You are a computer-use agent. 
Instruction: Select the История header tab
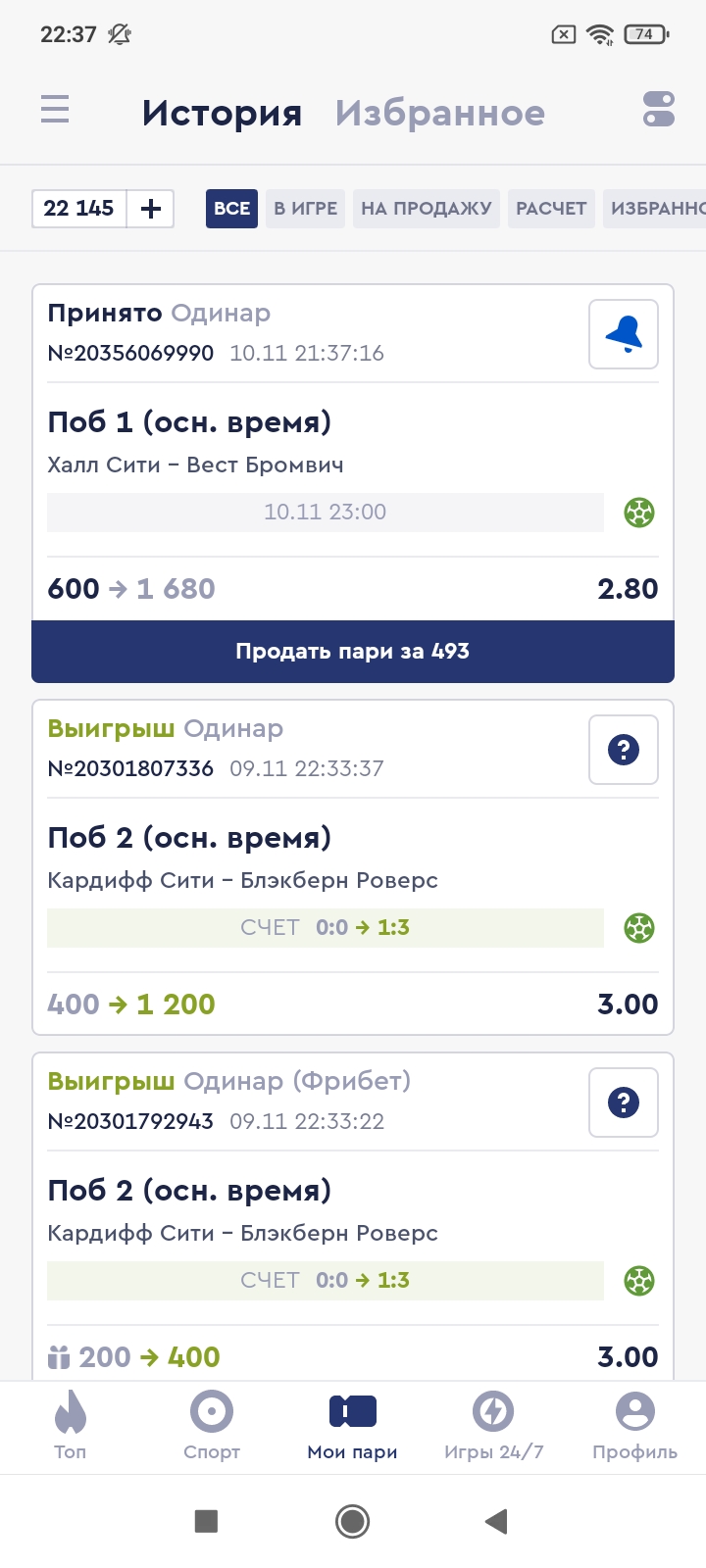pos(222,113)
